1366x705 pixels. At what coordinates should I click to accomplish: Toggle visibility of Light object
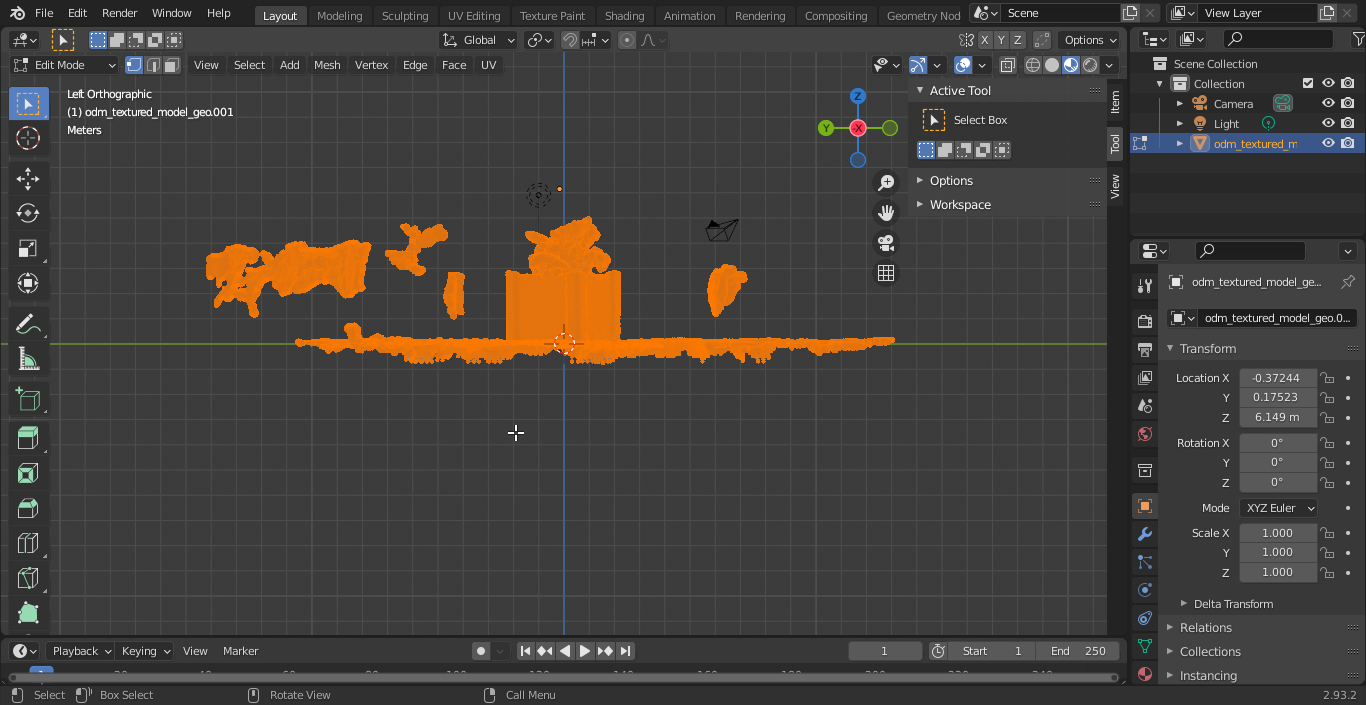point(1328,124)
